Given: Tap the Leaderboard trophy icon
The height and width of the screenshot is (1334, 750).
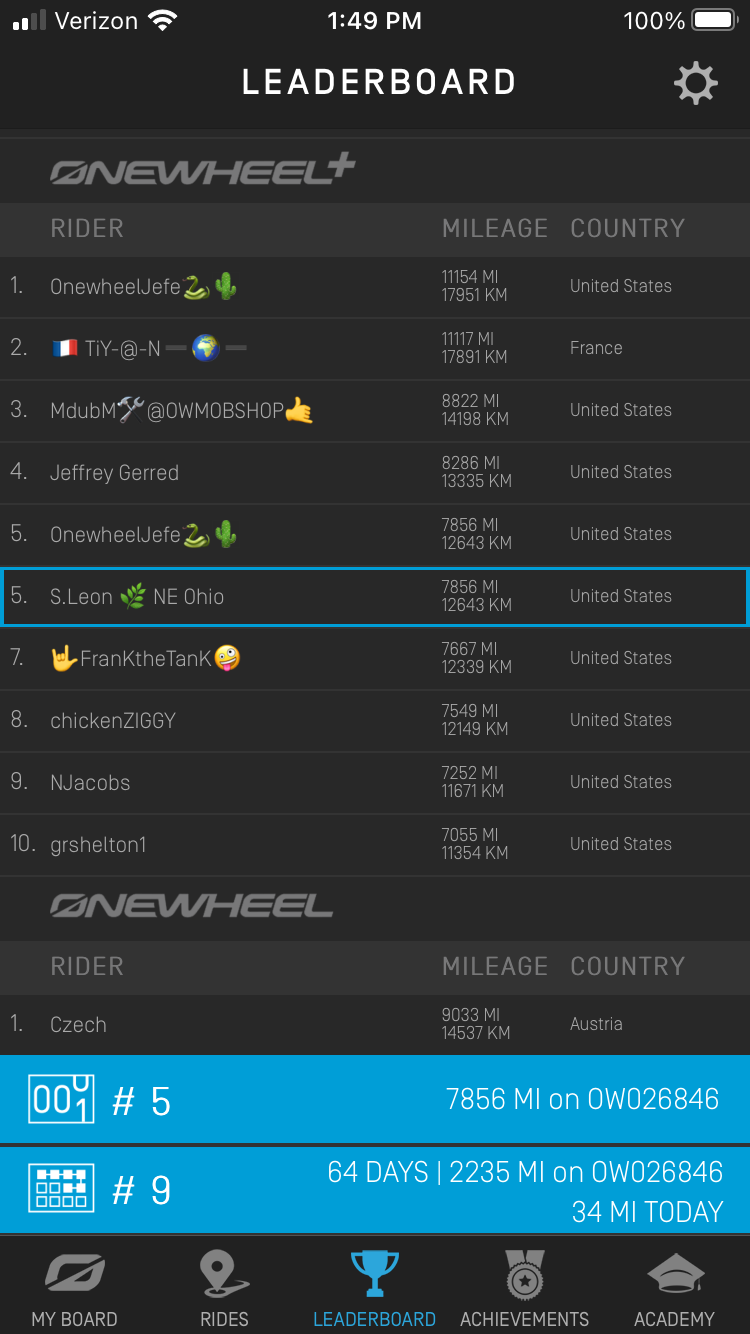Looking at the screenshot, I should click(374, 1275).
